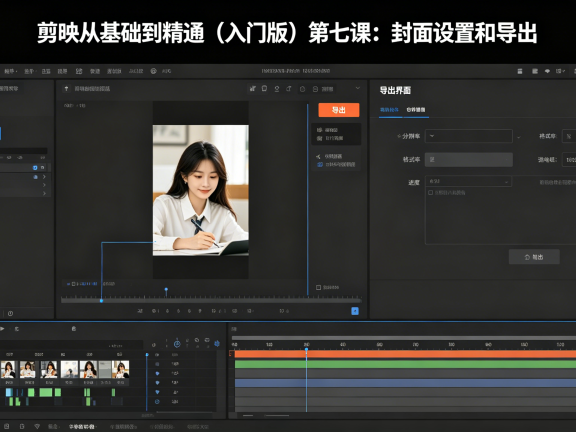576x432 pixels.
Task: Click the preview image of the woman writing
Action: tap(201, 190)
